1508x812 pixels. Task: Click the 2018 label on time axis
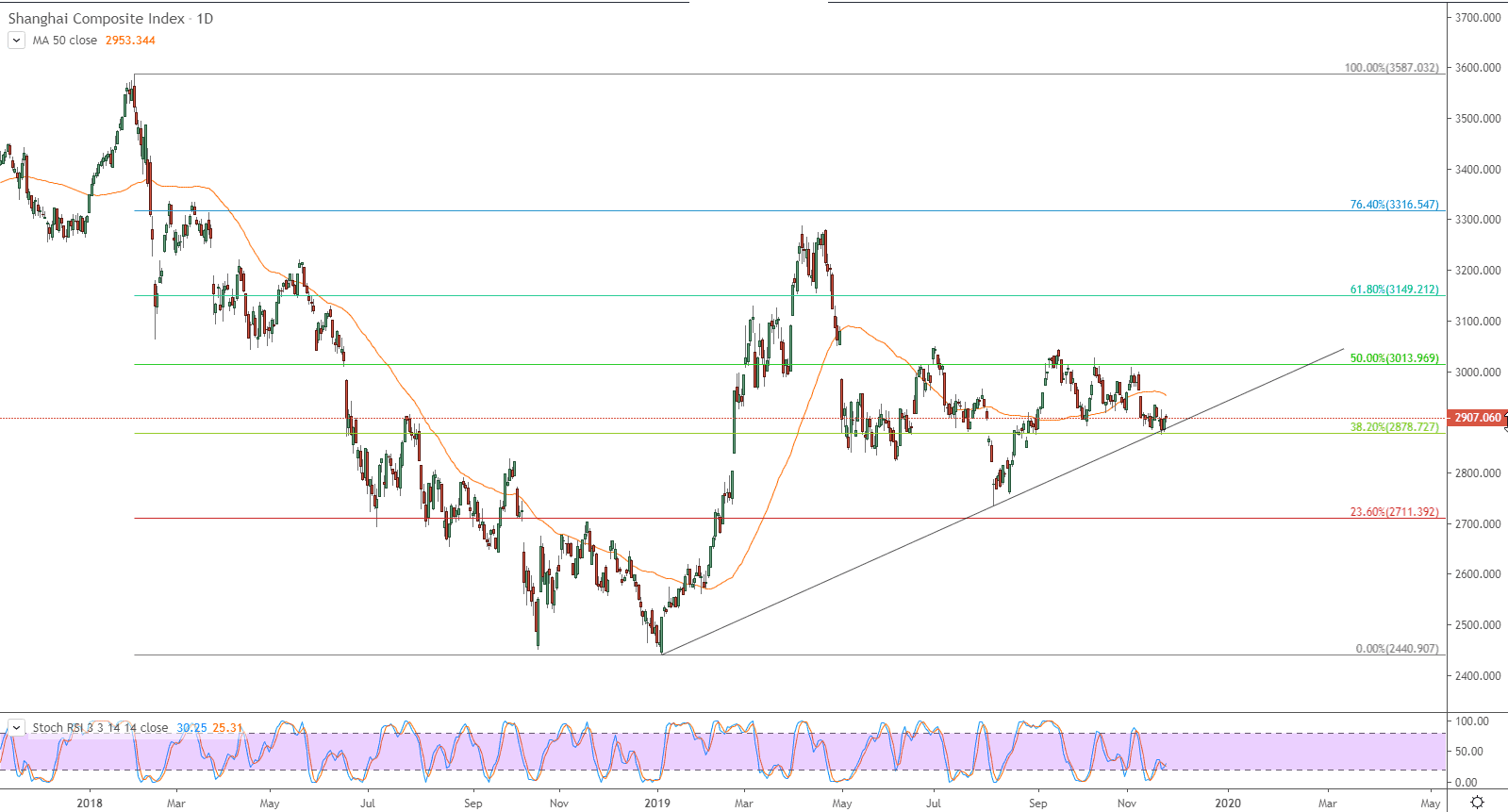(90, 804)
